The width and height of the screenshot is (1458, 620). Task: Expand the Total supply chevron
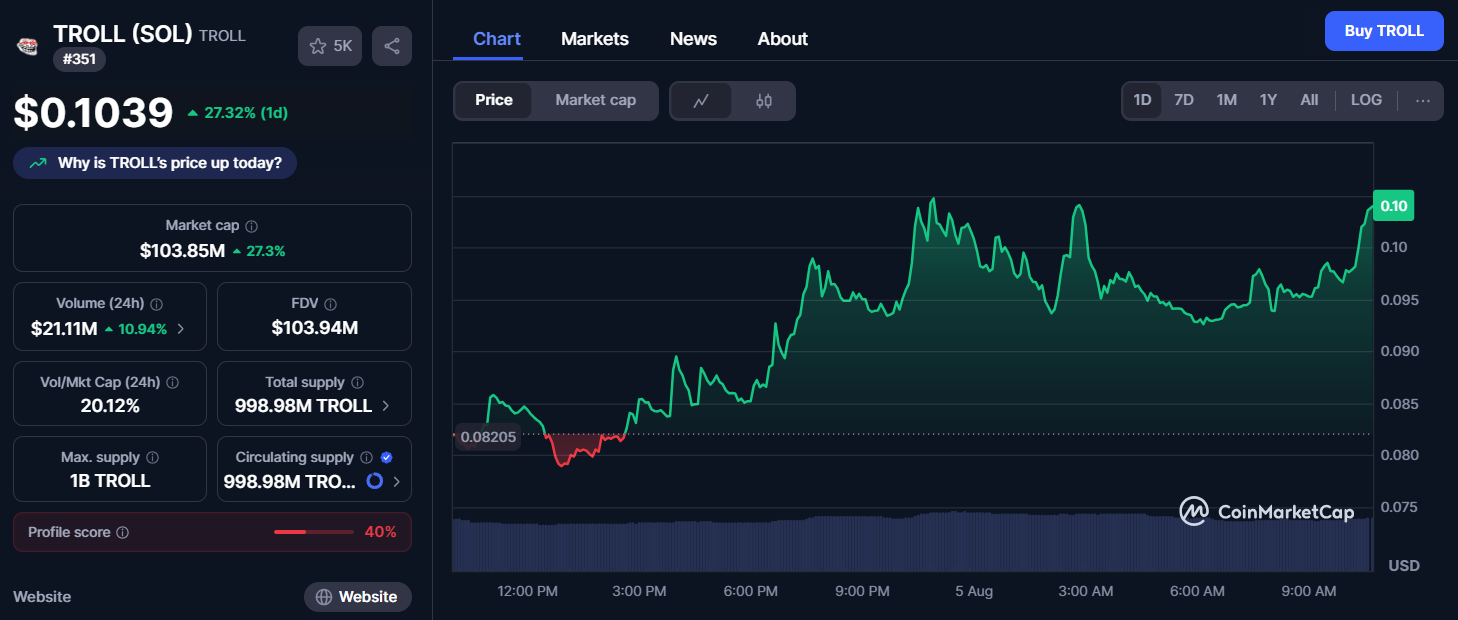click(x=385, y=406)
